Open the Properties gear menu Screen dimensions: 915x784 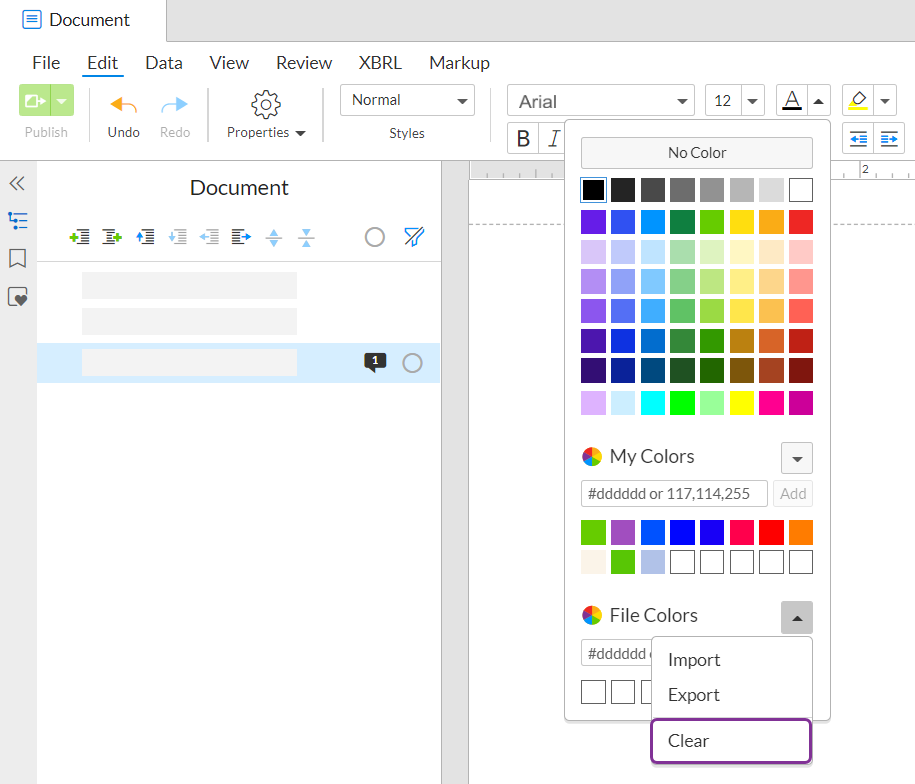266,115
